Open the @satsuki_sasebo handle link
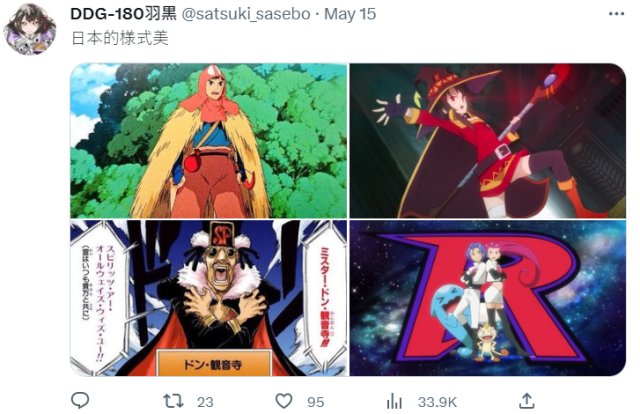The image size is (640, 414). pos(246,14)
